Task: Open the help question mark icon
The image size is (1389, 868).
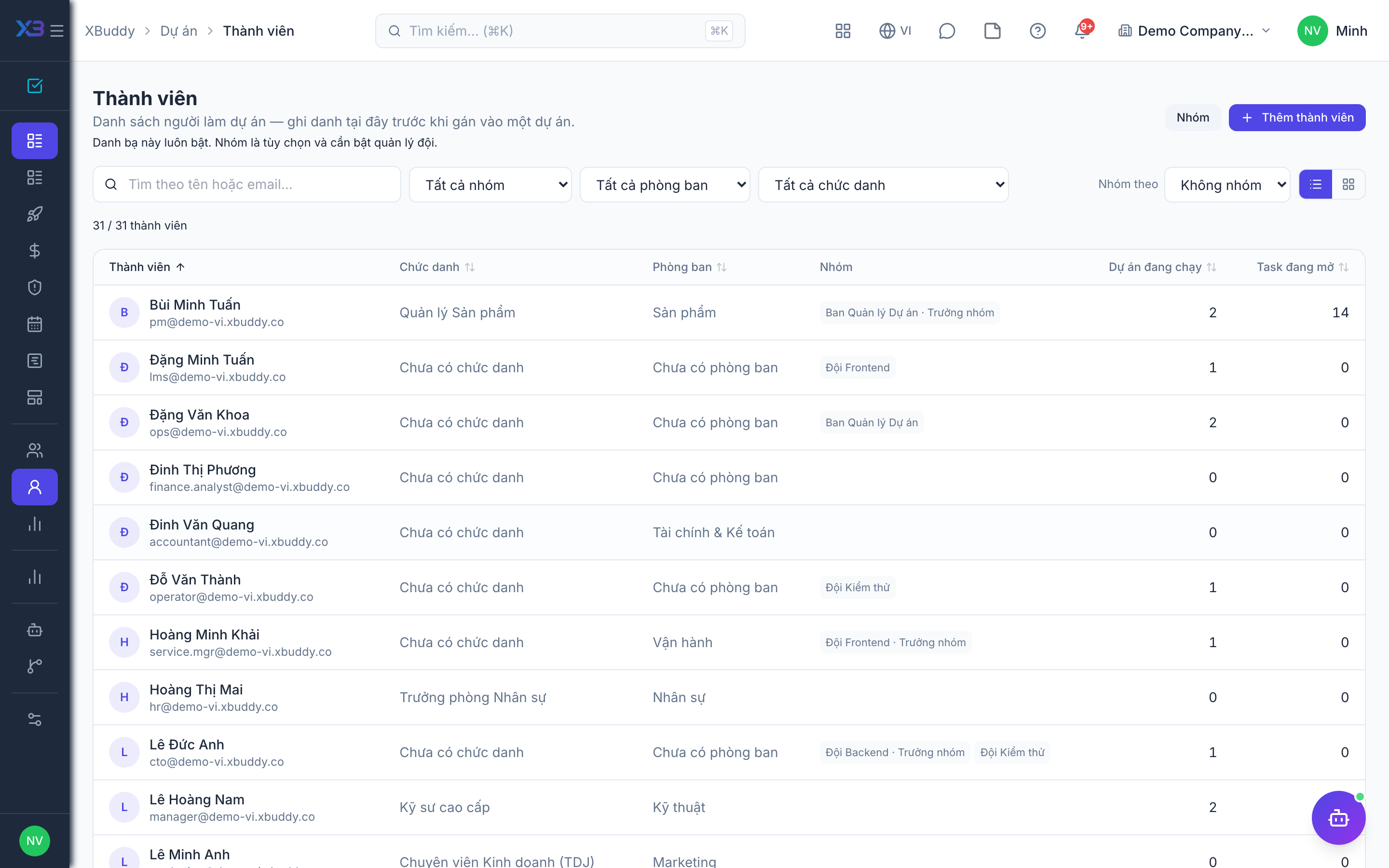Action: pos(1038,30)
